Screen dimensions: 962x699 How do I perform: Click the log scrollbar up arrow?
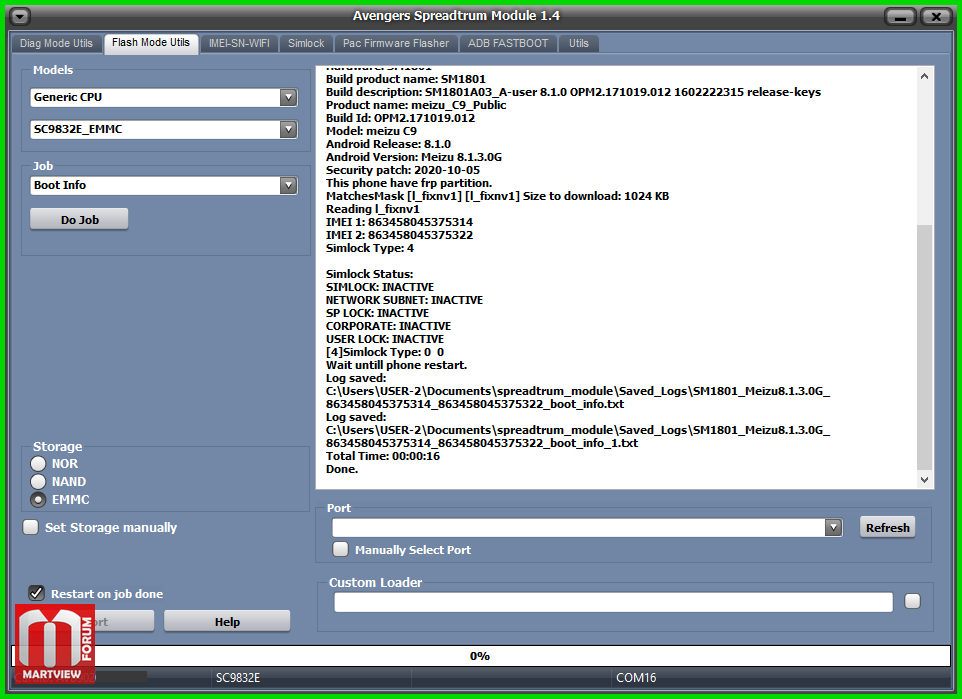coord(925,77)
